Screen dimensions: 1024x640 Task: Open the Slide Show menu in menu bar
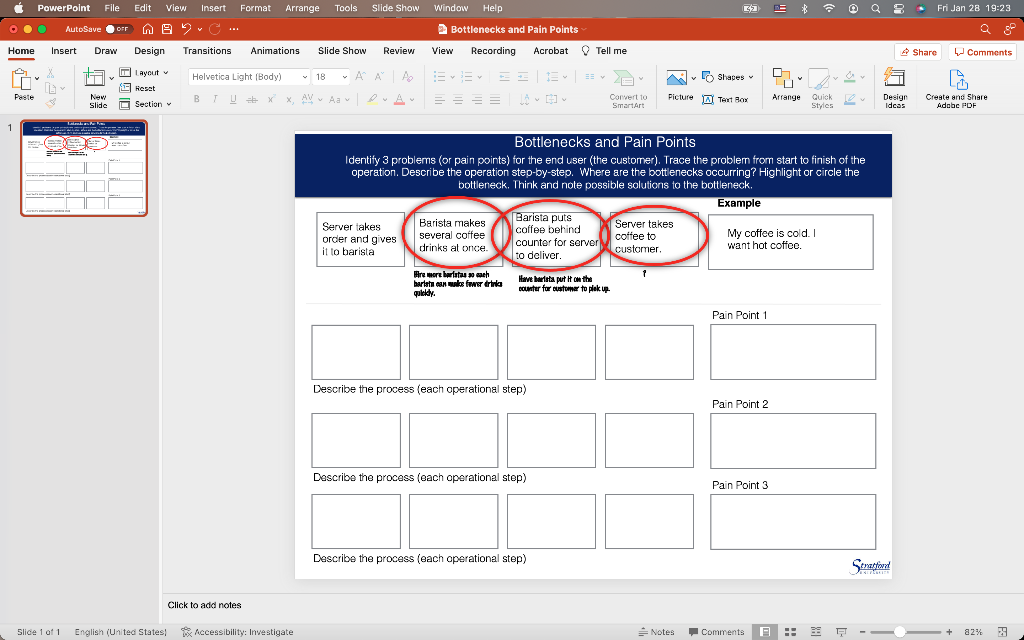[x=394, y=8]
